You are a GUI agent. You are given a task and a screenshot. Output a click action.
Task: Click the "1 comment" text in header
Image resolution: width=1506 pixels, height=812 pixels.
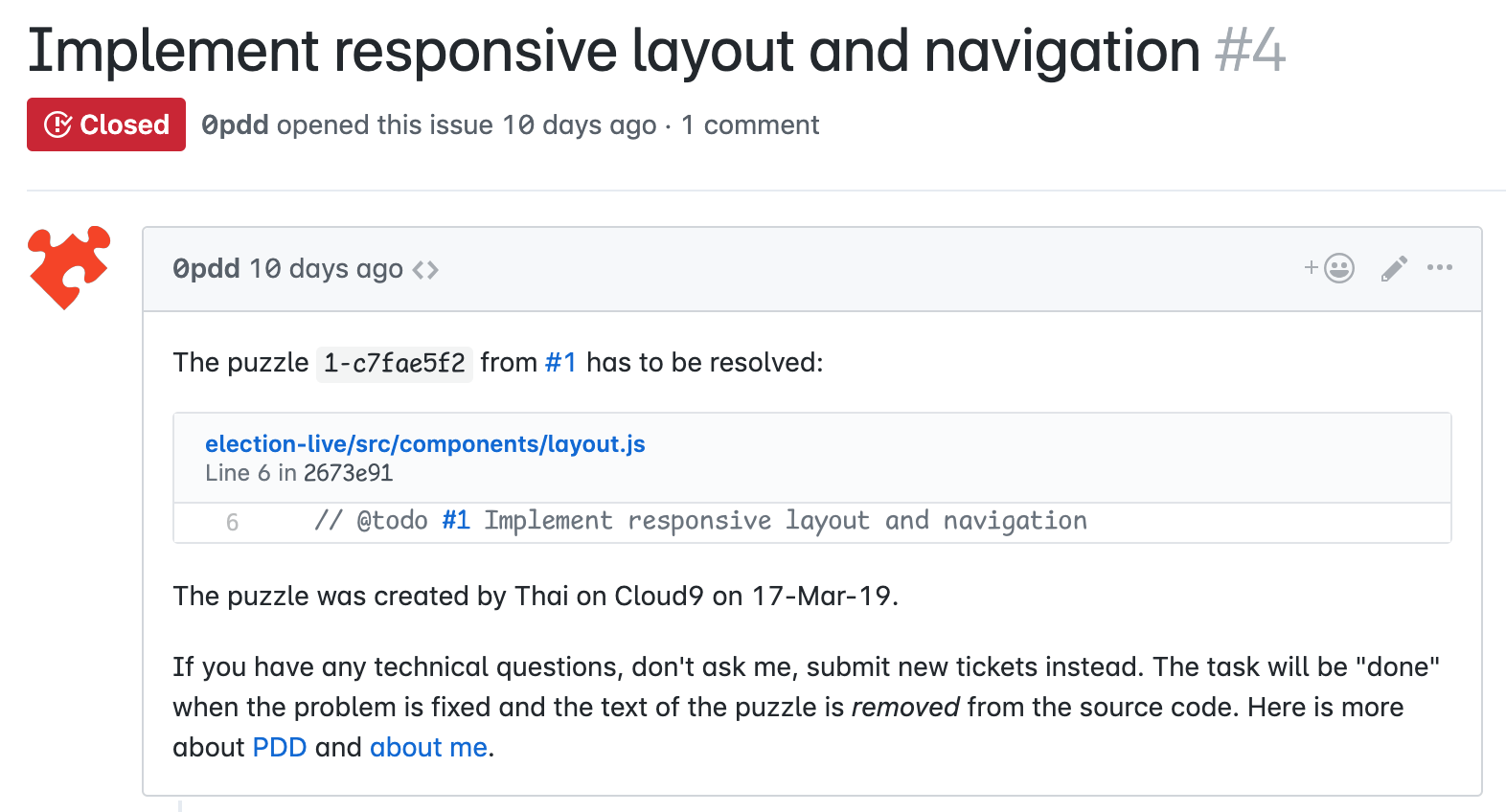coord(750,125)
